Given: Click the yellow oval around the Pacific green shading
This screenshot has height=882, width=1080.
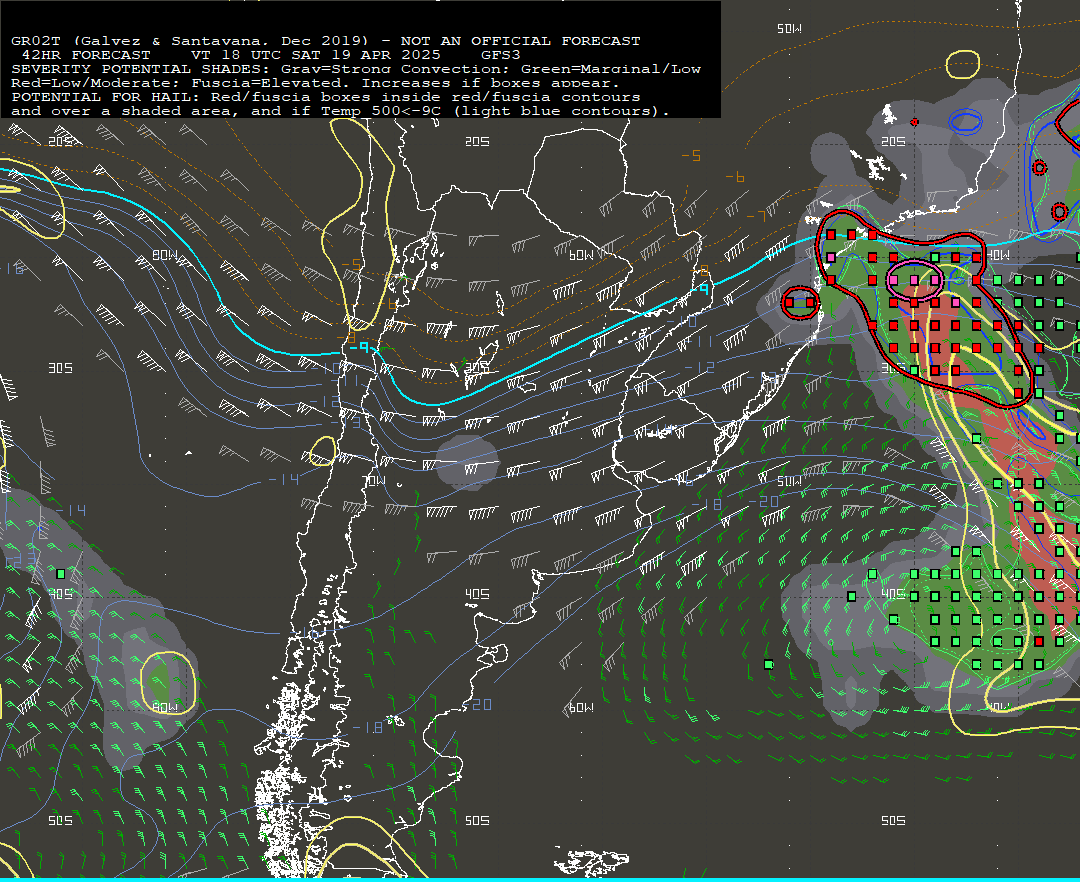Looking at the screenshot, I should click(x=168, y=682).
